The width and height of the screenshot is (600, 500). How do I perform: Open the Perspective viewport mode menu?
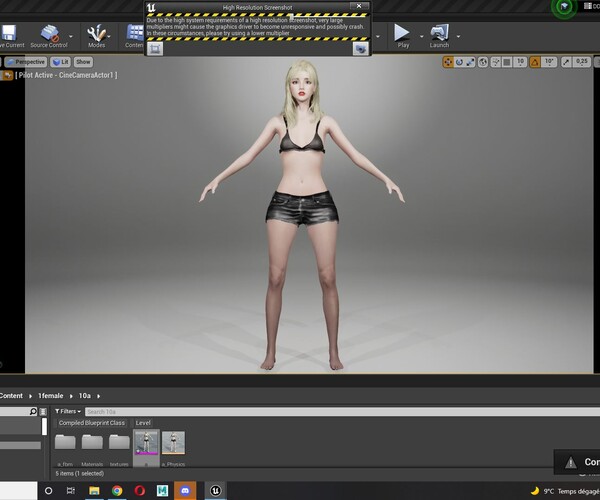26,62
